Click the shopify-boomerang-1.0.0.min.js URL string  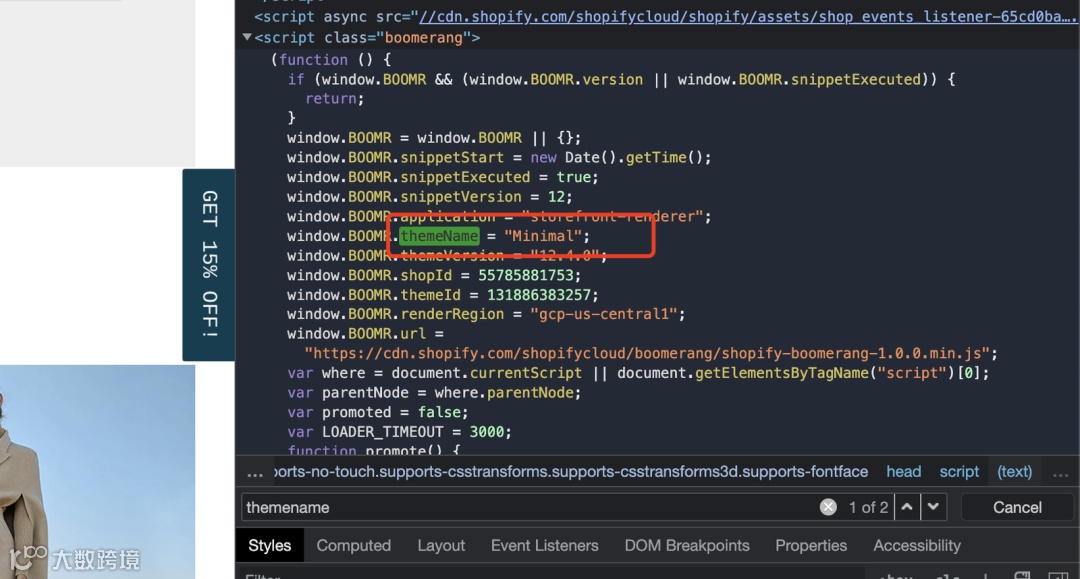pyautogui.click(x=647, y=353)
